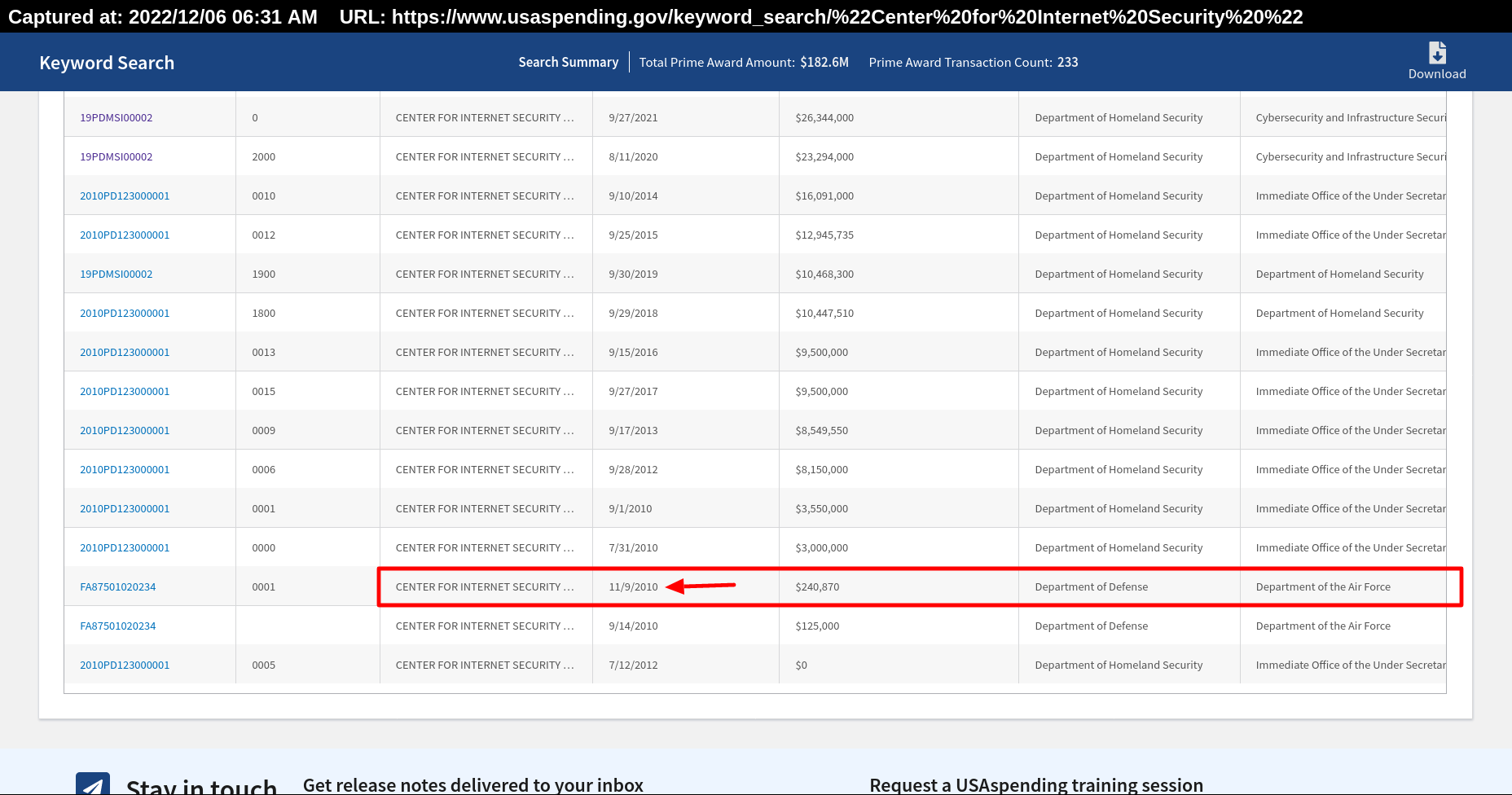
Task: Select the $23,294,000 award amount cell
Action: click(899, 156)
